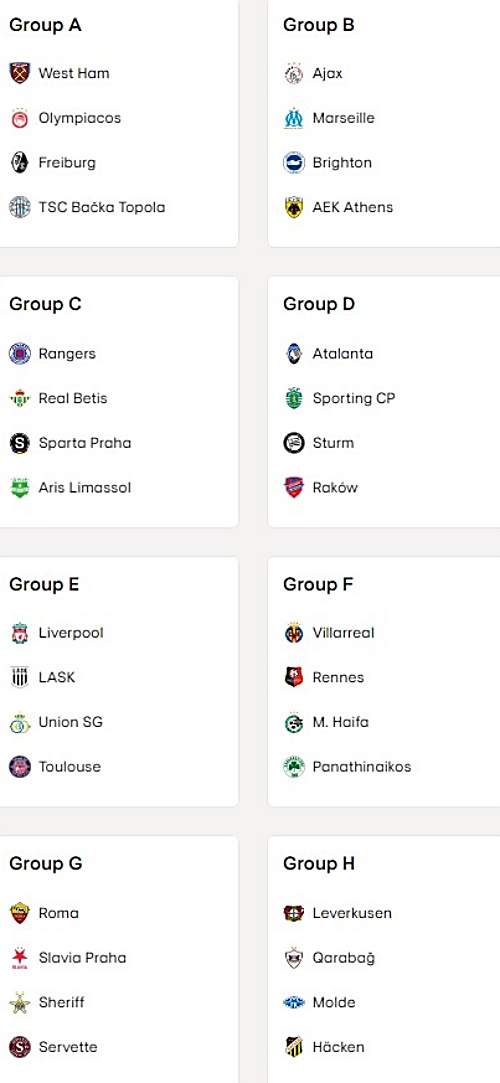Open the Brighton team link
Viewport: 500px width, 1083px height.
pyautogui.click(x=342, y=163)
